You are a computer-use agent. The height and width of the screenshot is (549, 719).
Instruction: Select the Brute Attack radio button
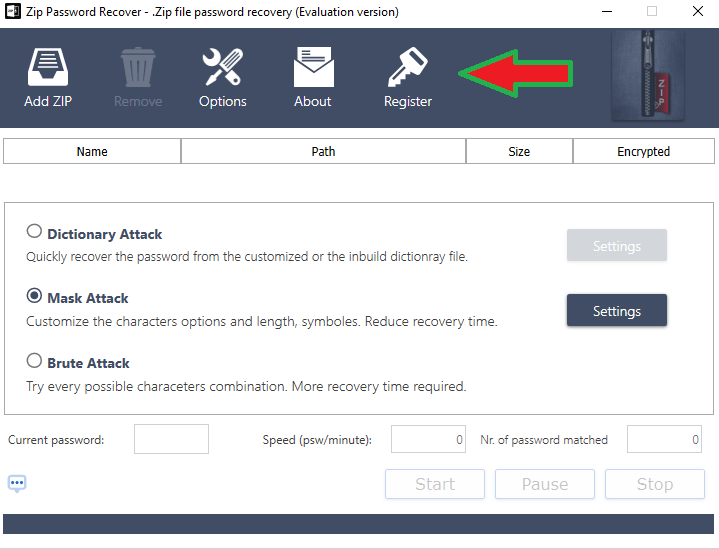pyautogui.click(x=34, y=360)
